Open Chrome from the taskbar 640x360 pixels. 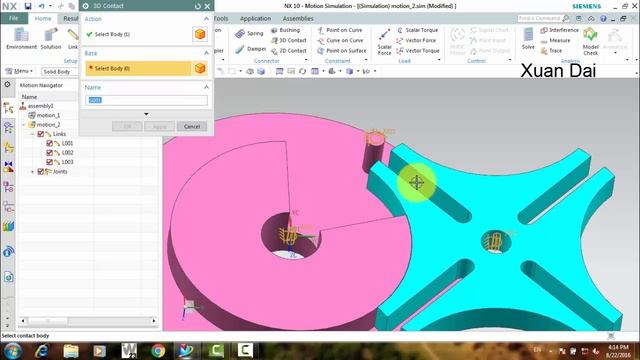coord(158,351)
